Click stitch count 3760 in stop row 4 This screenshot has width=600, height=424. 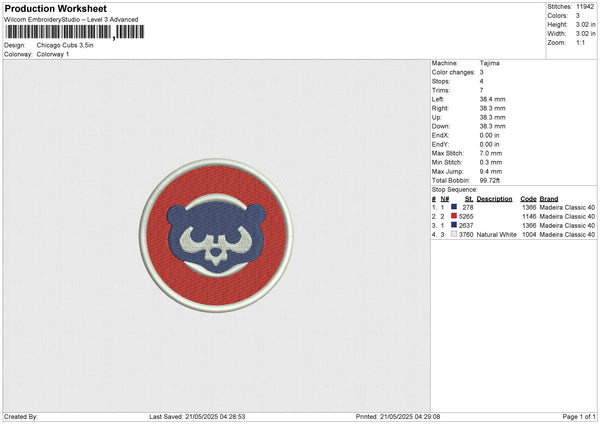coord(466,235)
